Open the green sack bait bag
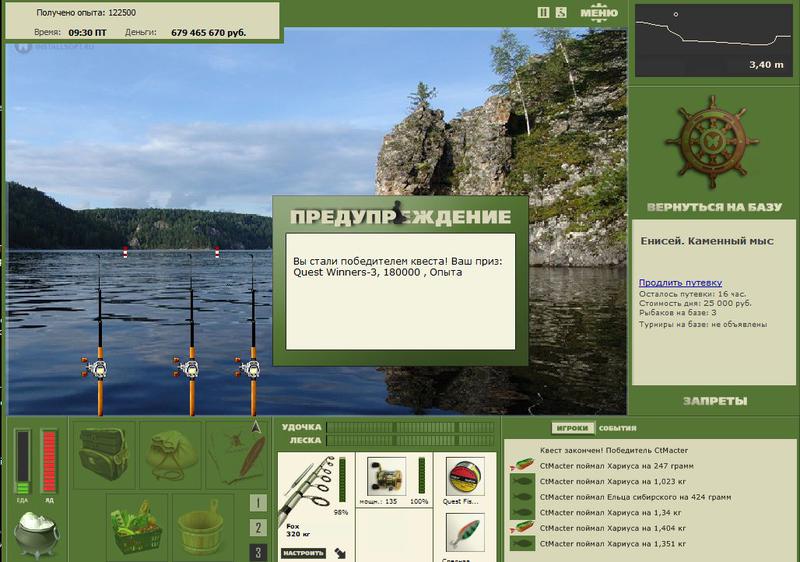 tap(170, 454)
